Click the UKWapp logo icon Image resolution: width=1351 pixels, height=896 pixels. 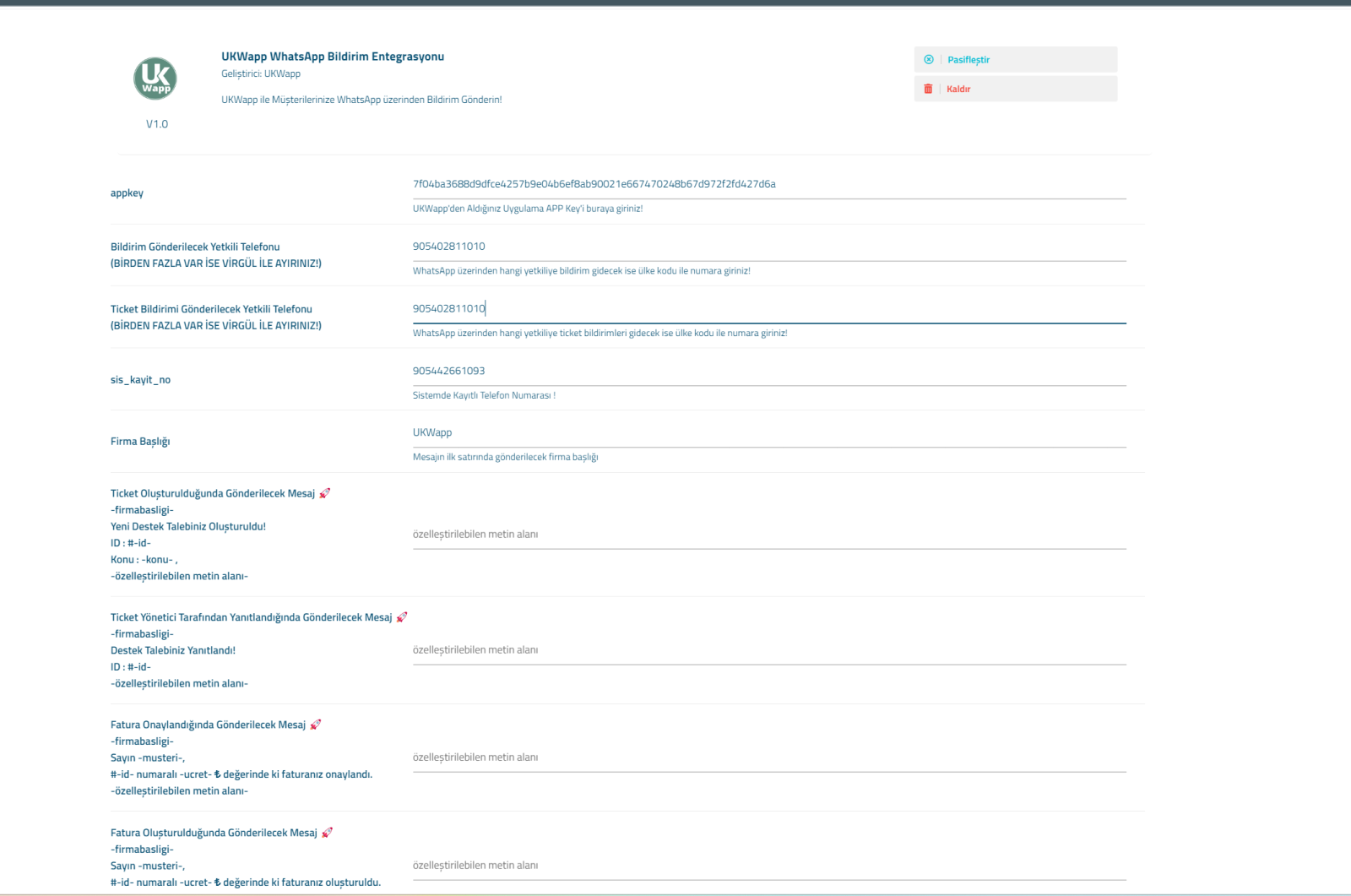click(155, 79)
